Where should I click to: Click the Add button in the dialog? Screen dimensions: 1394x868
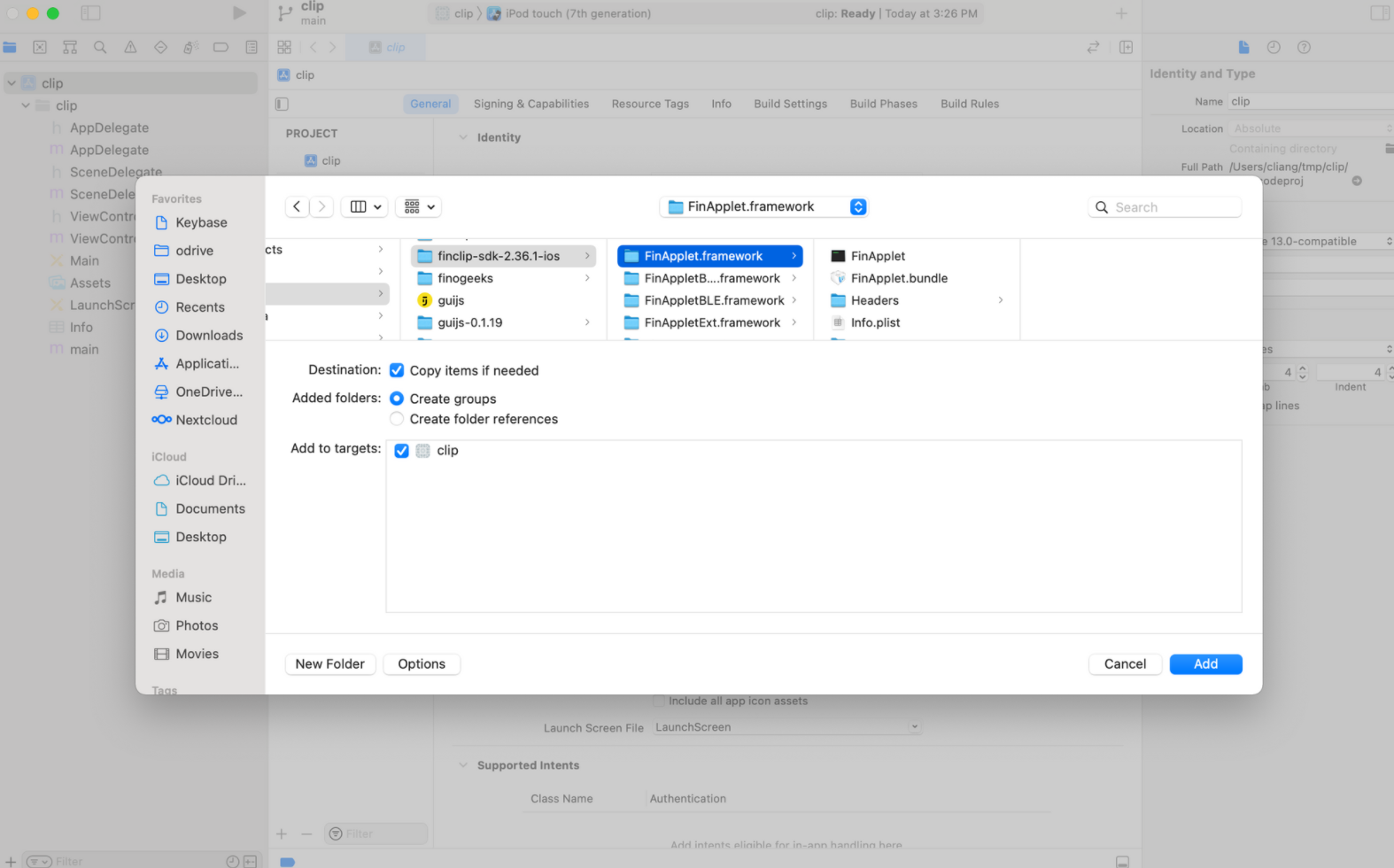1206,664
